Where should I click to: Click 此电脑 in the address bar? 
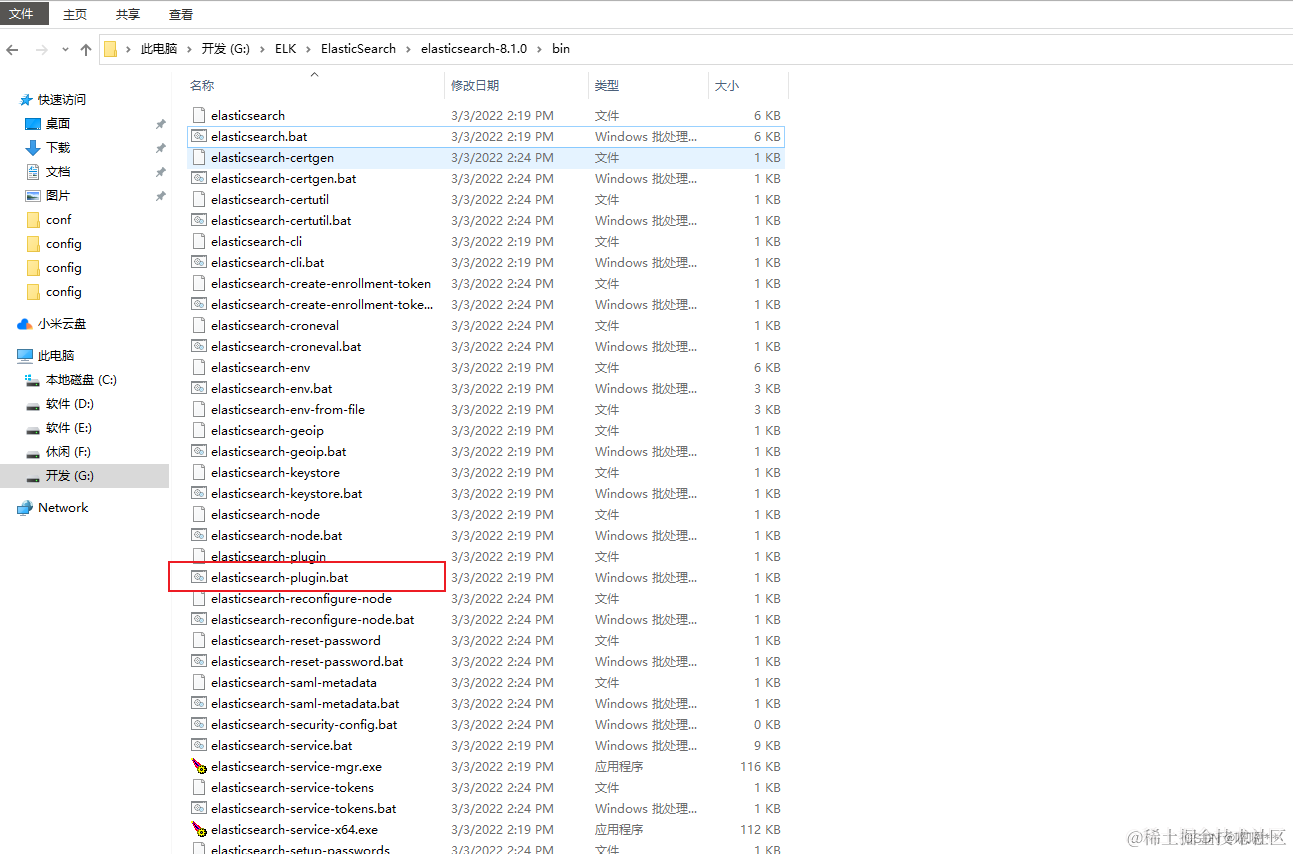(x=159, y=49)
